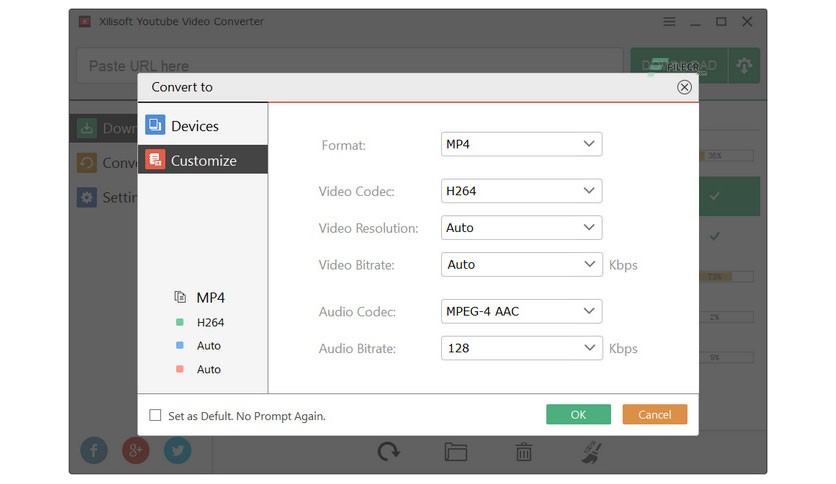Click the trash delete icon in bottom toolbar
The width and height of the screenshot is (836, 484).
(x=524, y=452)
